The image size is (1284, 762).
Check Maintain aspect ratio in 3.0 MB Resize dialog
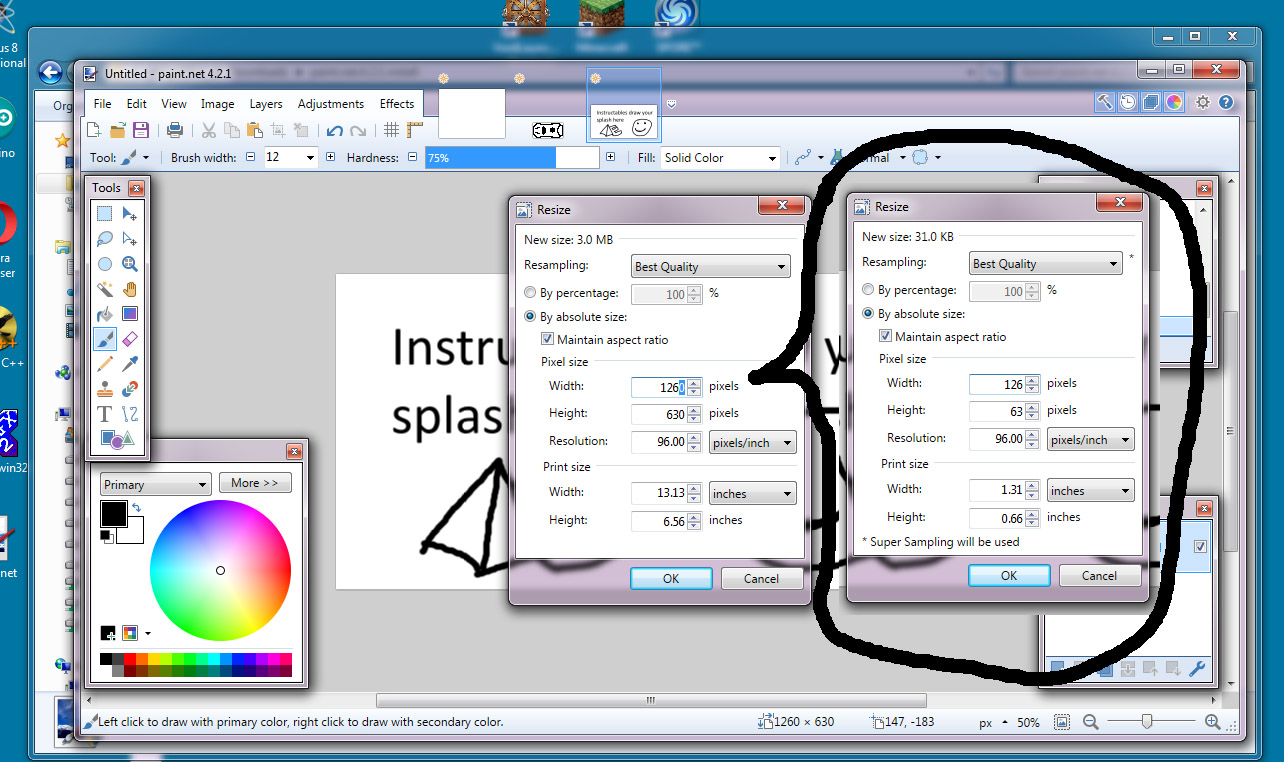pyautogui.click(x=547, y=340)
